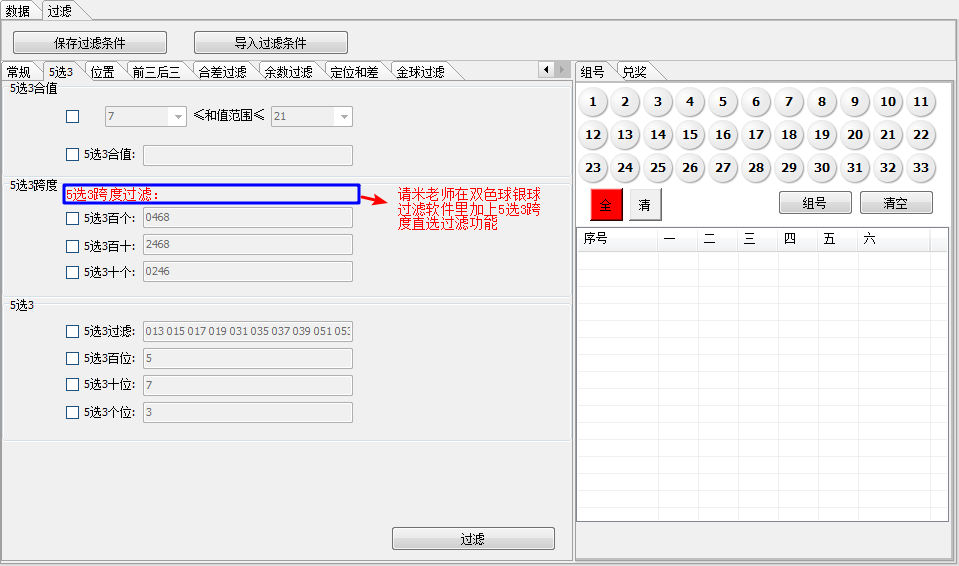Select number ball 9
Screen dimensions: 959x566
(855, 102)
